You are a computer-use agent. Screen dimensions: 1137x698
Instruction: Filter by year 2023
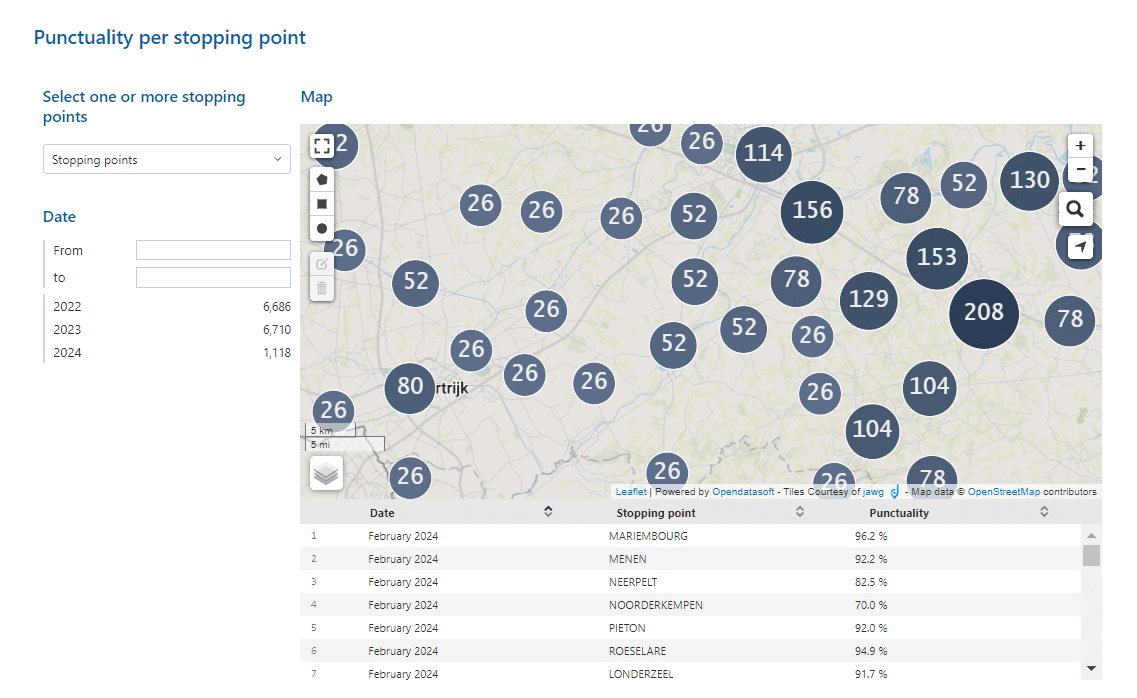68,329
